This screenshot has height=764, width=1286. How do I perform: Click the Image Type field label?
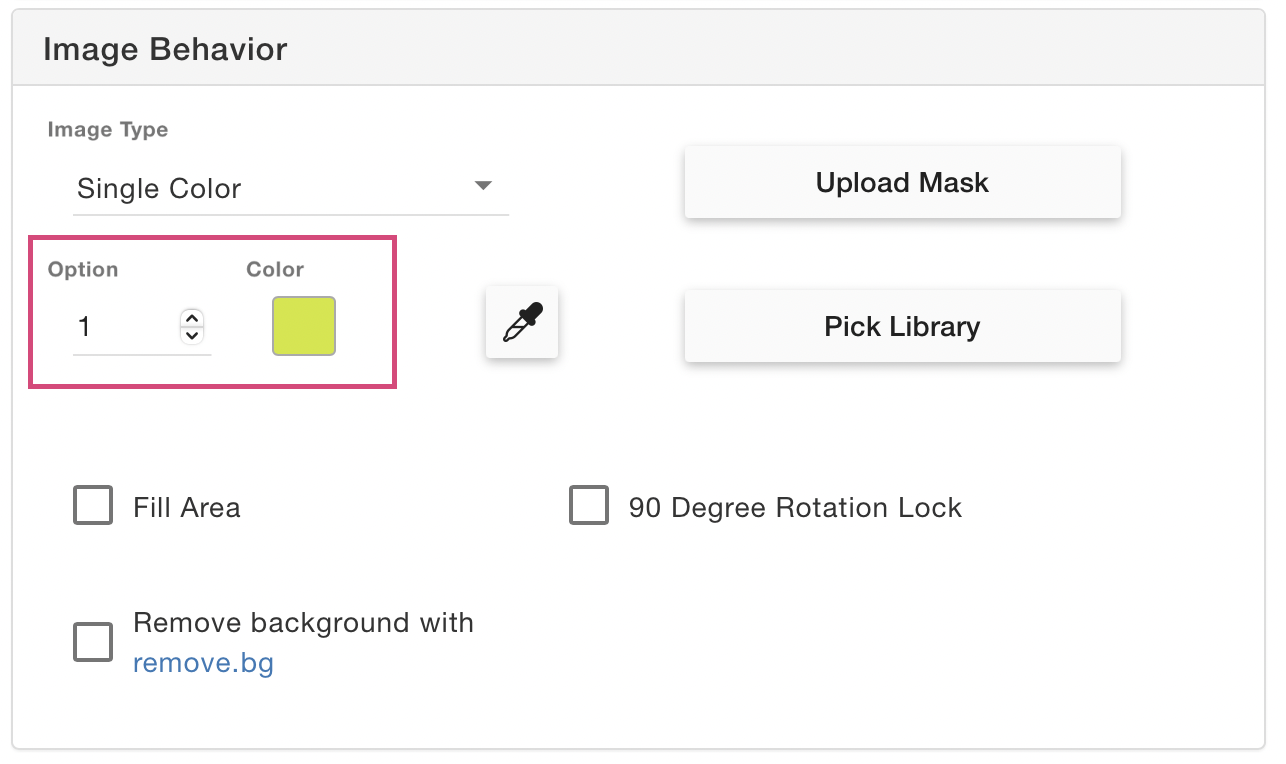click(108, 130)
